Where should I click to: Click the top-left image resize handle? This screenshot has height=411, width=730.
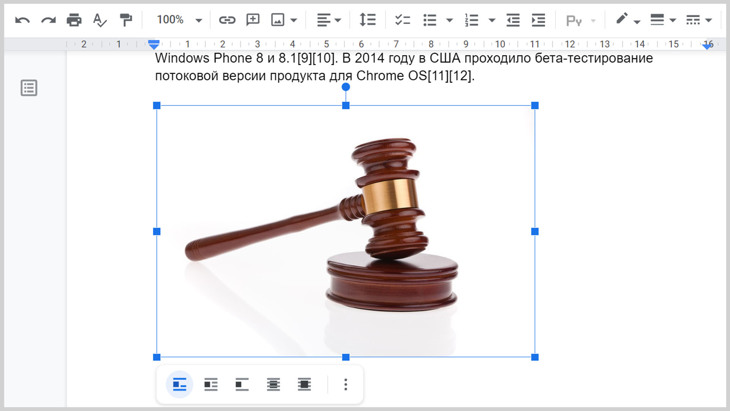(157, 106)
